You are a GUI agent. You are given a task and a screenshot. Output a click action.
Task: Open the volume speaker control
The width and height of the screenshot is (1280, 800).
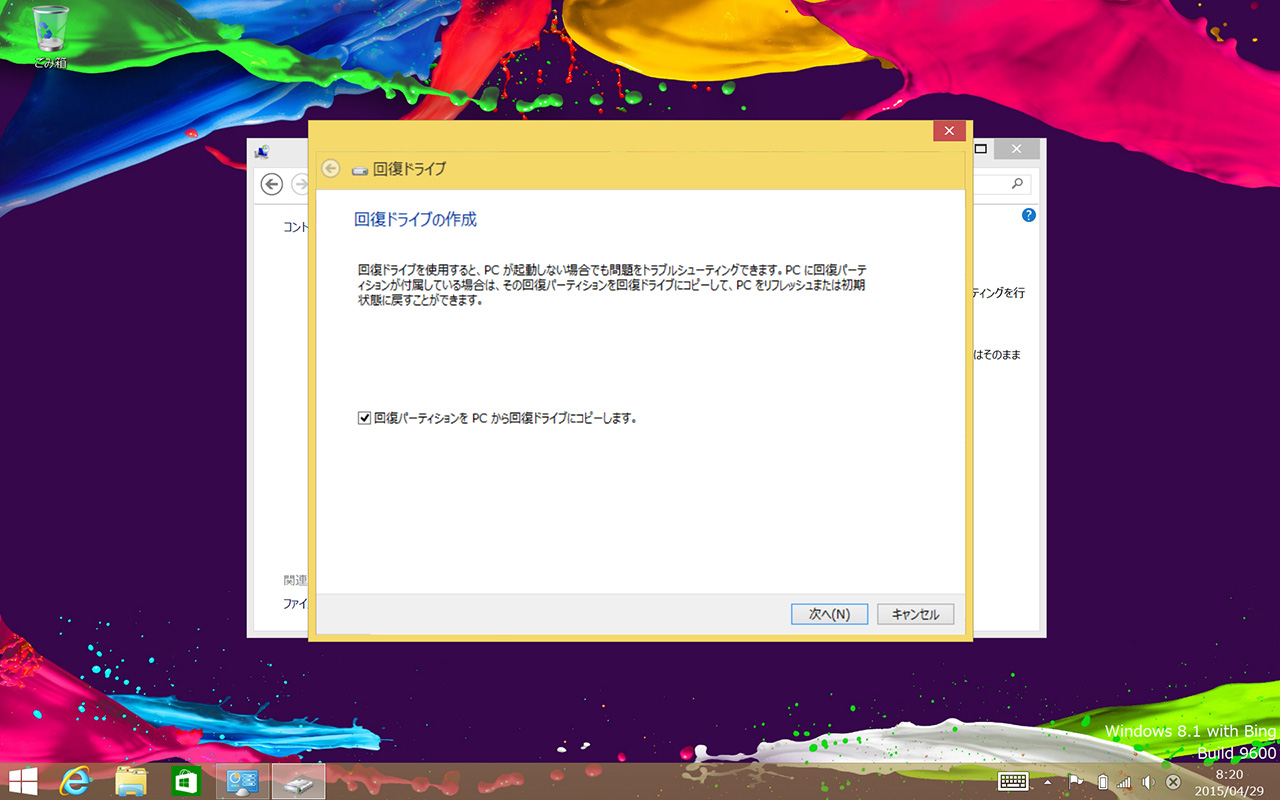pyautogui.click(x=1148, y=781)
